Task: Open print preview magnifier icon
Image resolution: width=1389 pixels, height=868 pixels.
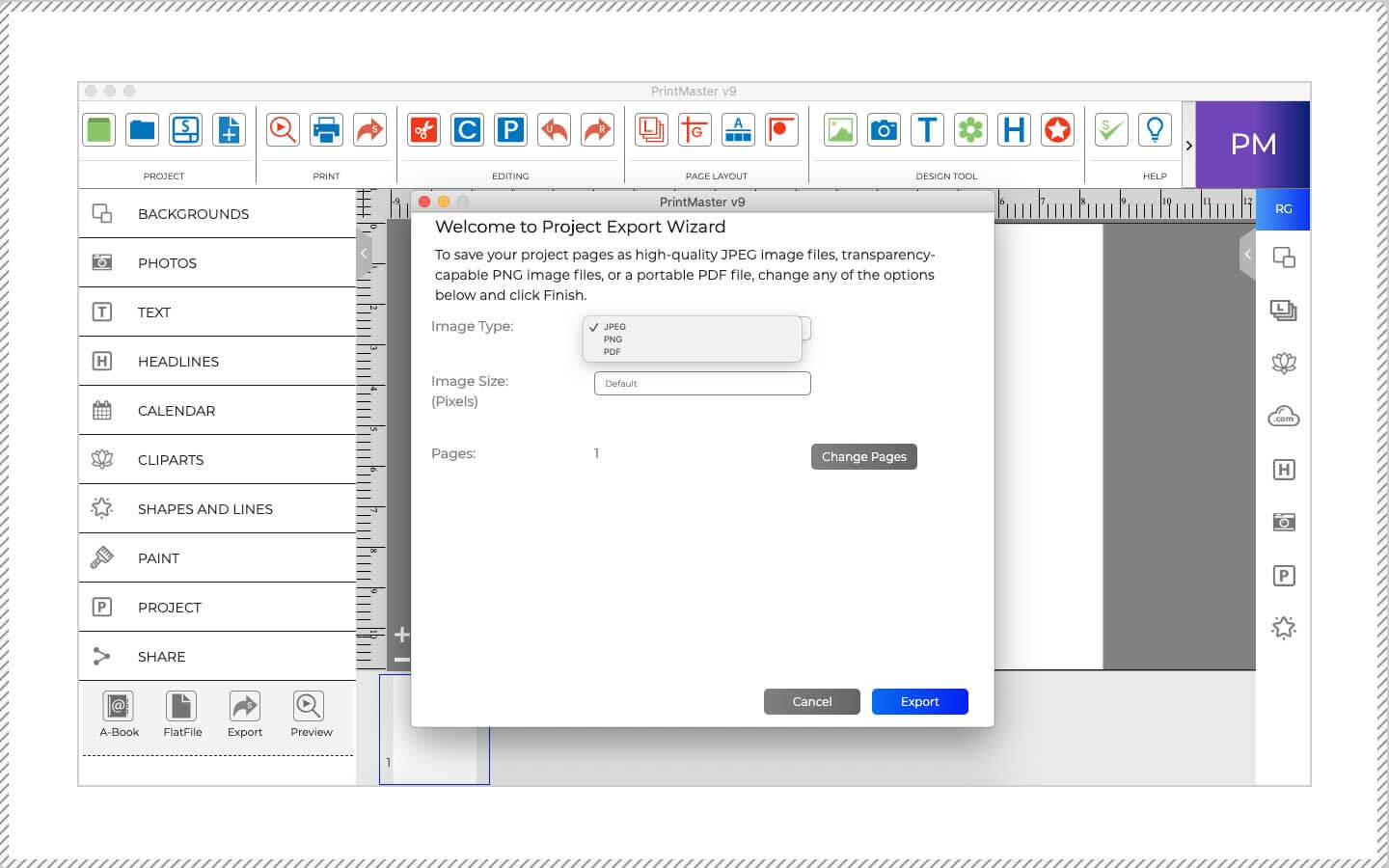Action: [283, 129]
